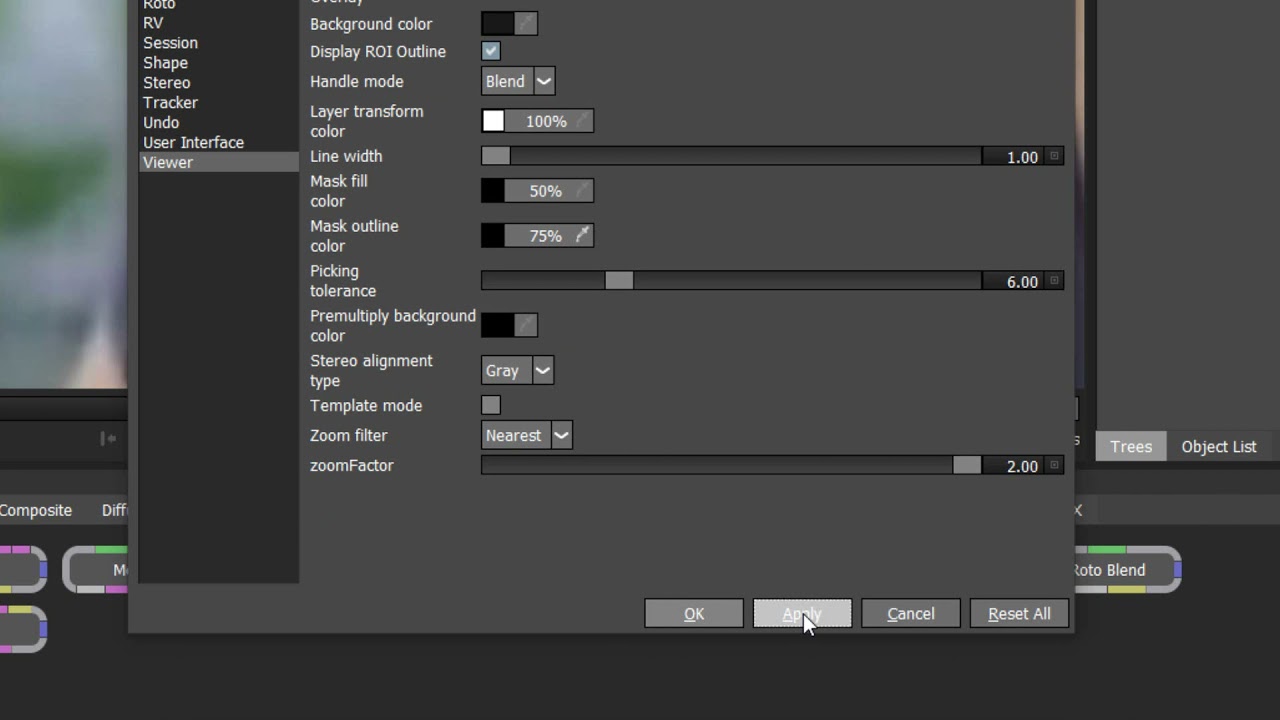Open the Handle mode Blend dropdown
The image size is (1280, 720).
(518, 81)
